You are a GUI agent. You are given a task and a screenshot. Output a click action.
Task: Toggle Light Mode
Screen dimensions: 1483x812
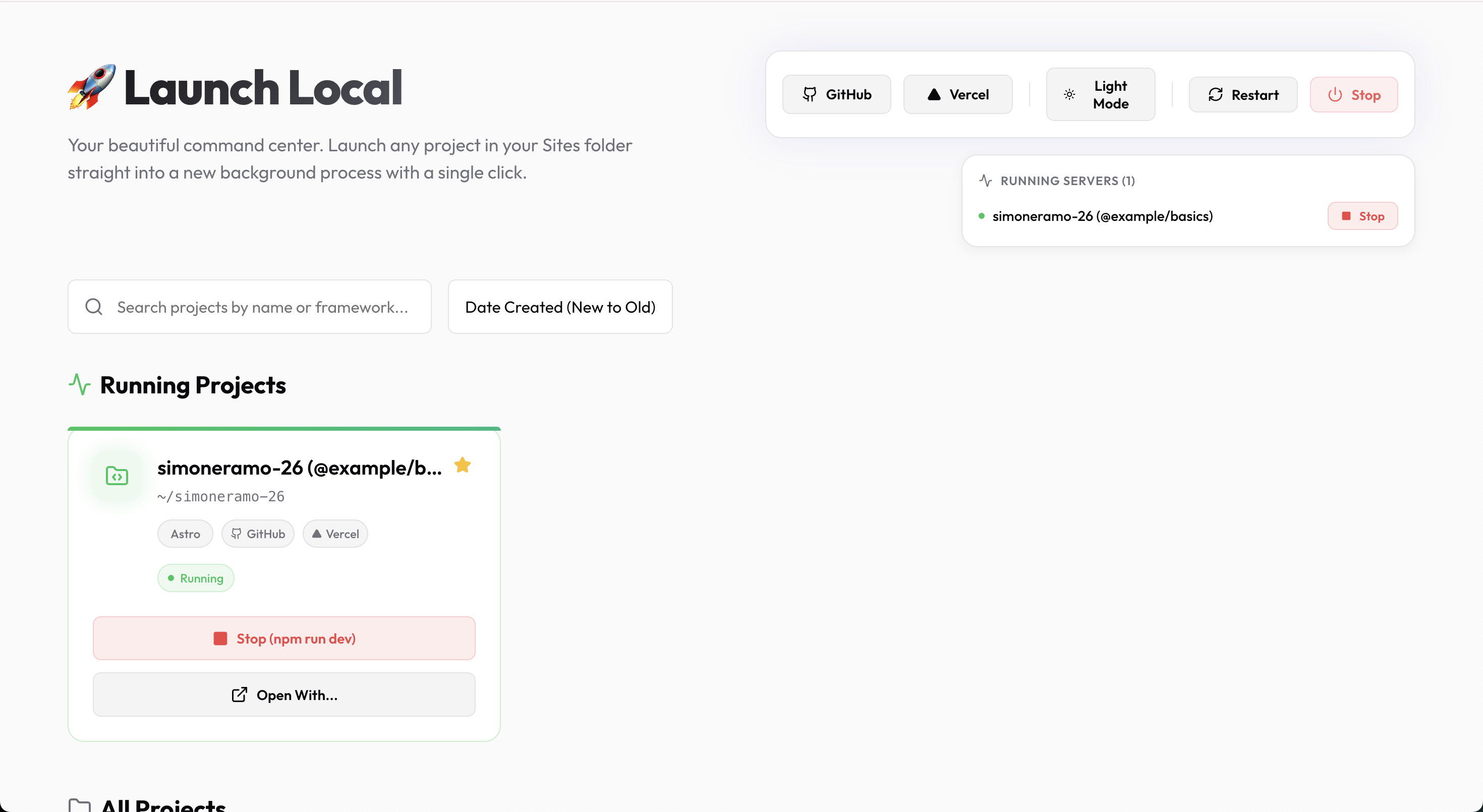point(1100,94)
